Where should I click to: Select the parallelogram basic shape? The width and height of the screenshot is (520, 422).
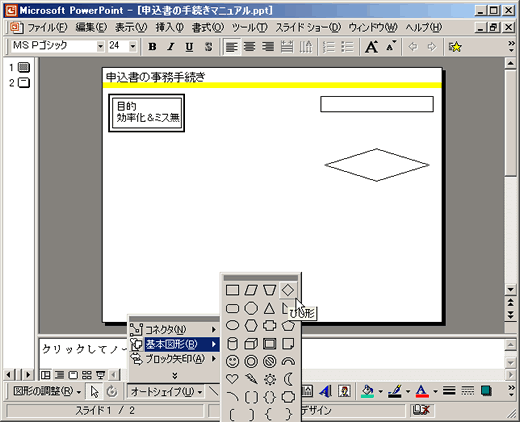click(251, 290)
